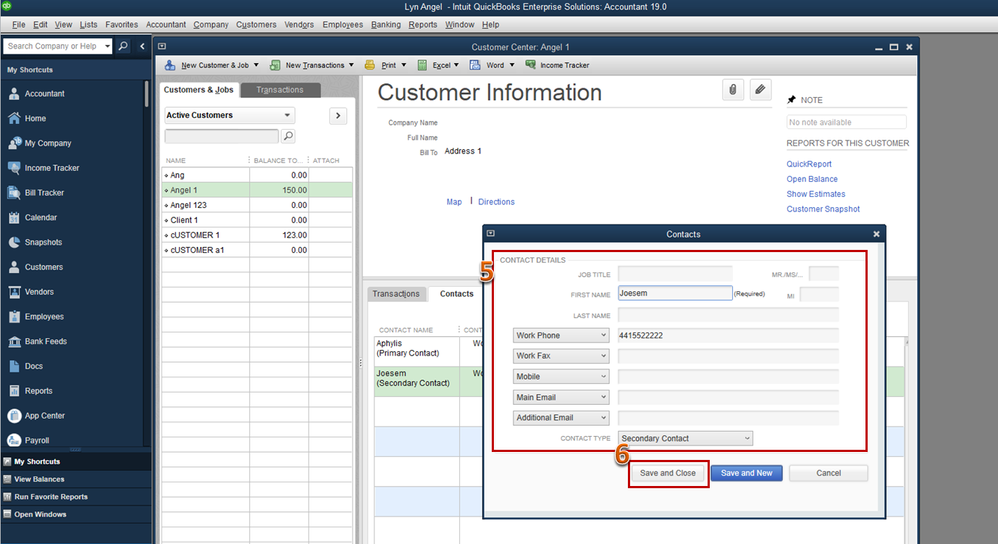Open the Calendar shortcut icon
The height and width of the screenshot is (544, 998).
pos(14,218)
